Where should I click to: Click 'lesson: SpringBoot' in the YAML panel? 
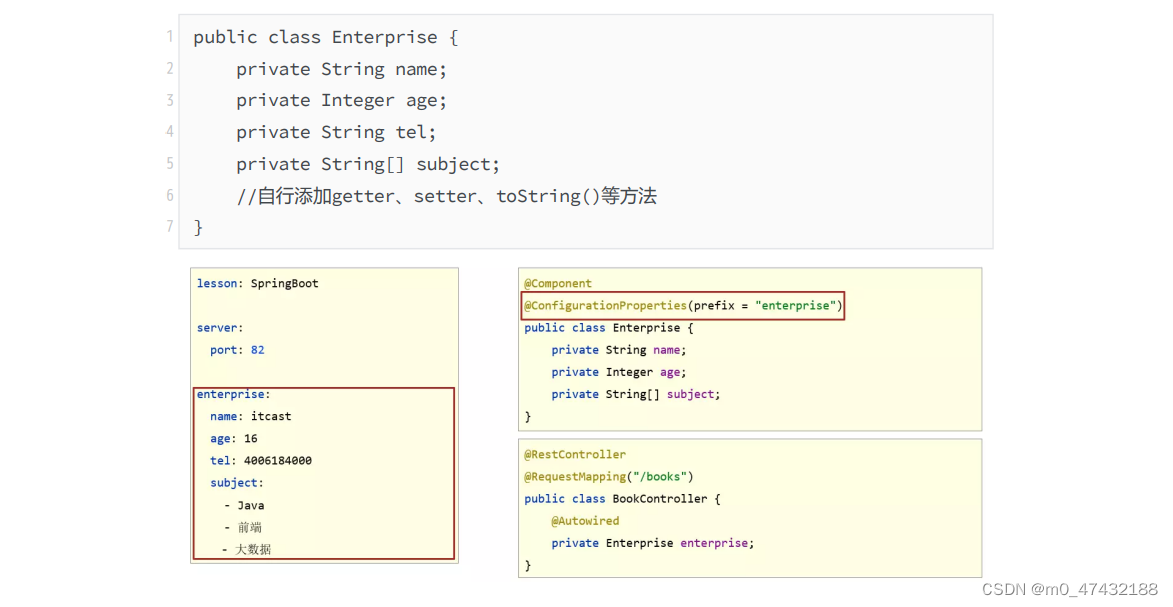pos(257,284)
